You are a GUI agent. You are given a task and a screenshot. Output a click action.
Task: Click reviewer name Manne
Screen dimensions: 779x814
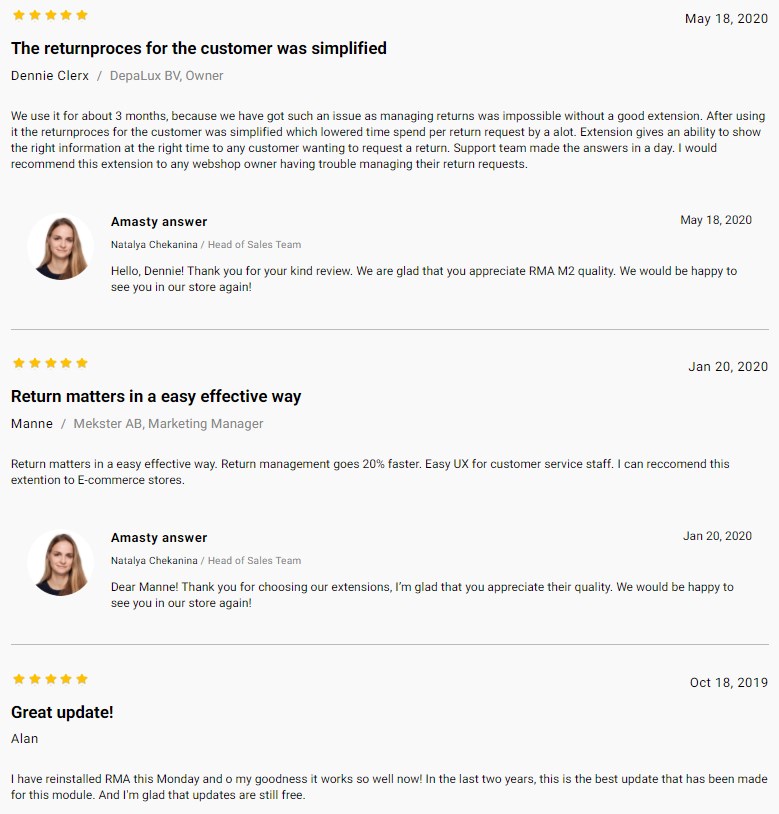click(32, 424)
